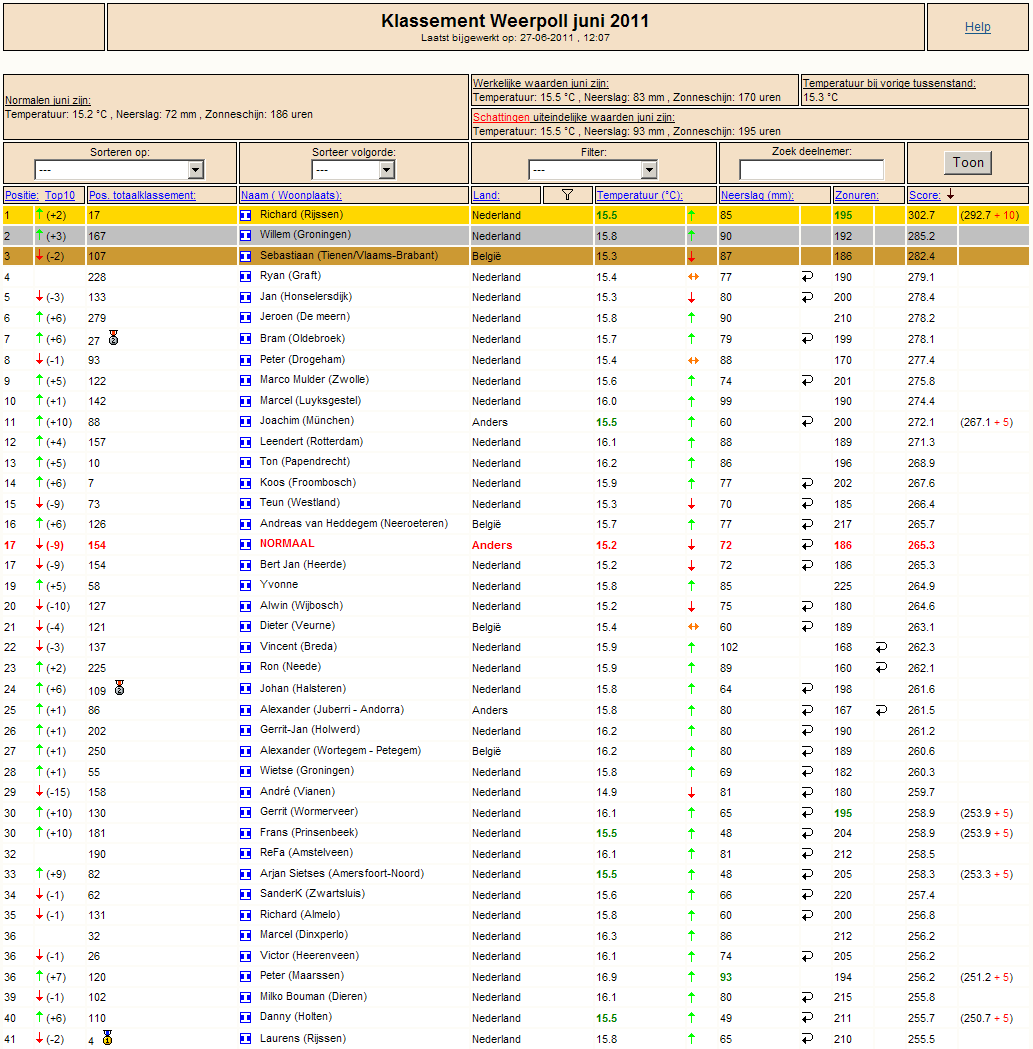Click the Top10 link

(x=60, y=195)
